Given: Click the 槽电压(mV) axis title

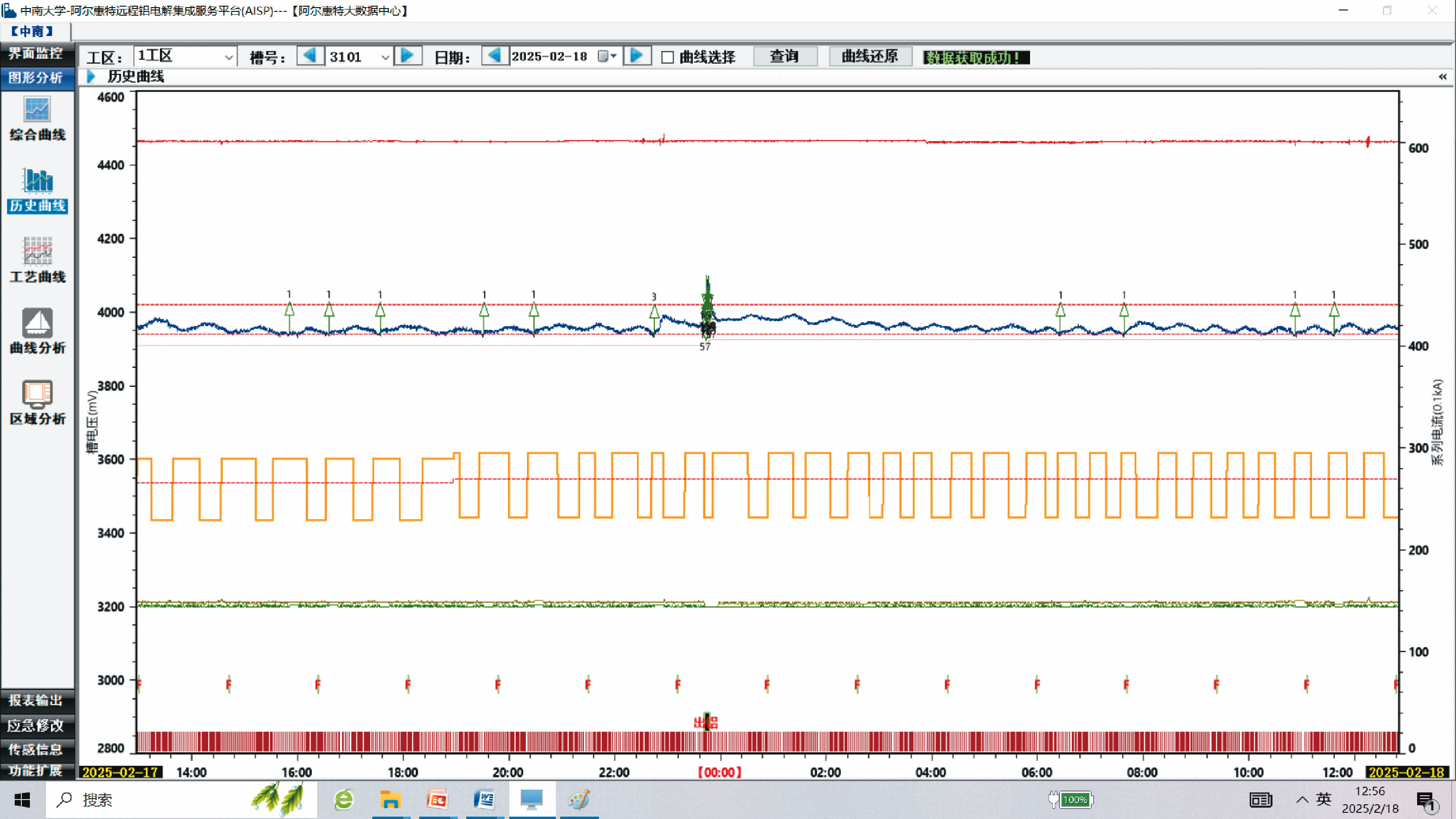Looking at the screenshot, I should point(92,421).
